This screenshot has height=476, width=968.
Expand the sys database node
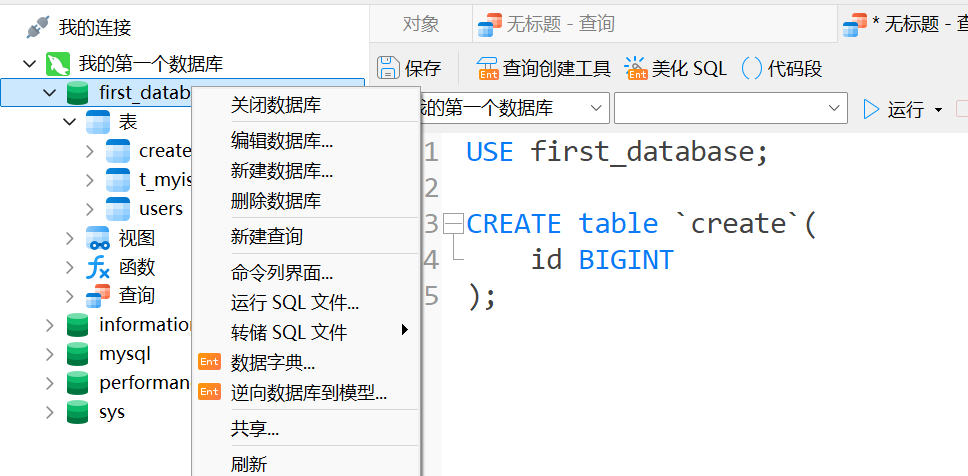point(50,412)
